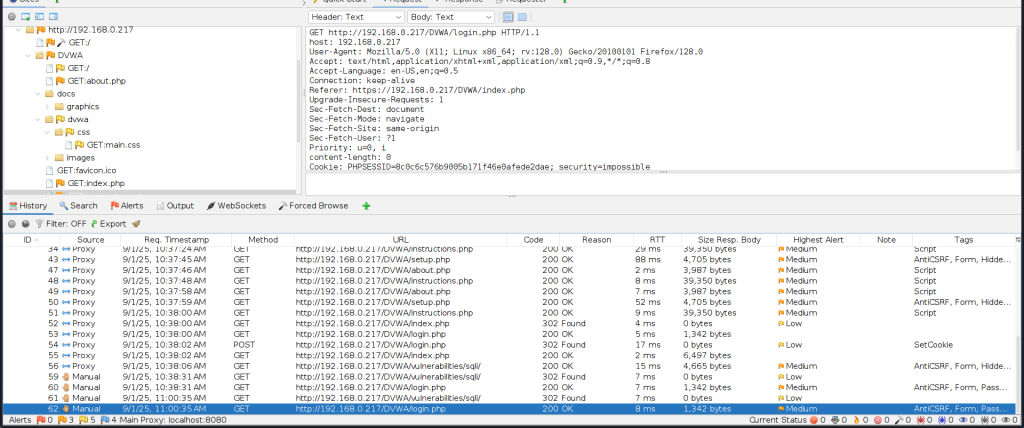Screen dimensions: 1024x428
Task: Click the Export button
Action: coord(108,223)
